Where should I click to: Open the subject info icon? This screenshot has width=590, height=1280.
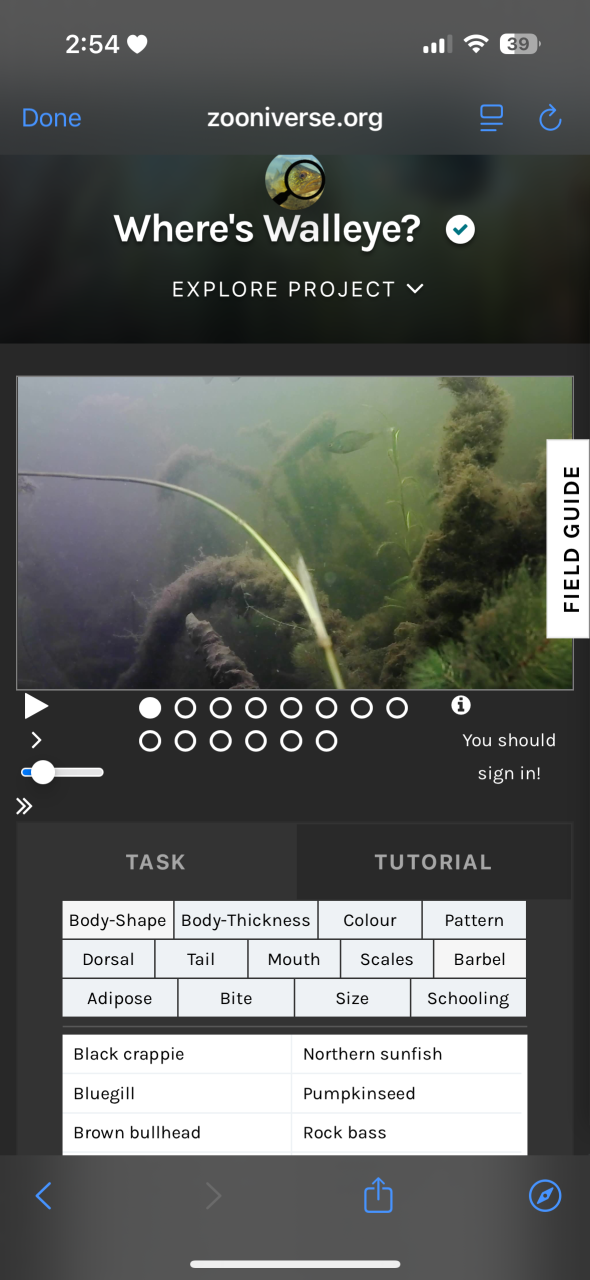click(x=461, y=705)
